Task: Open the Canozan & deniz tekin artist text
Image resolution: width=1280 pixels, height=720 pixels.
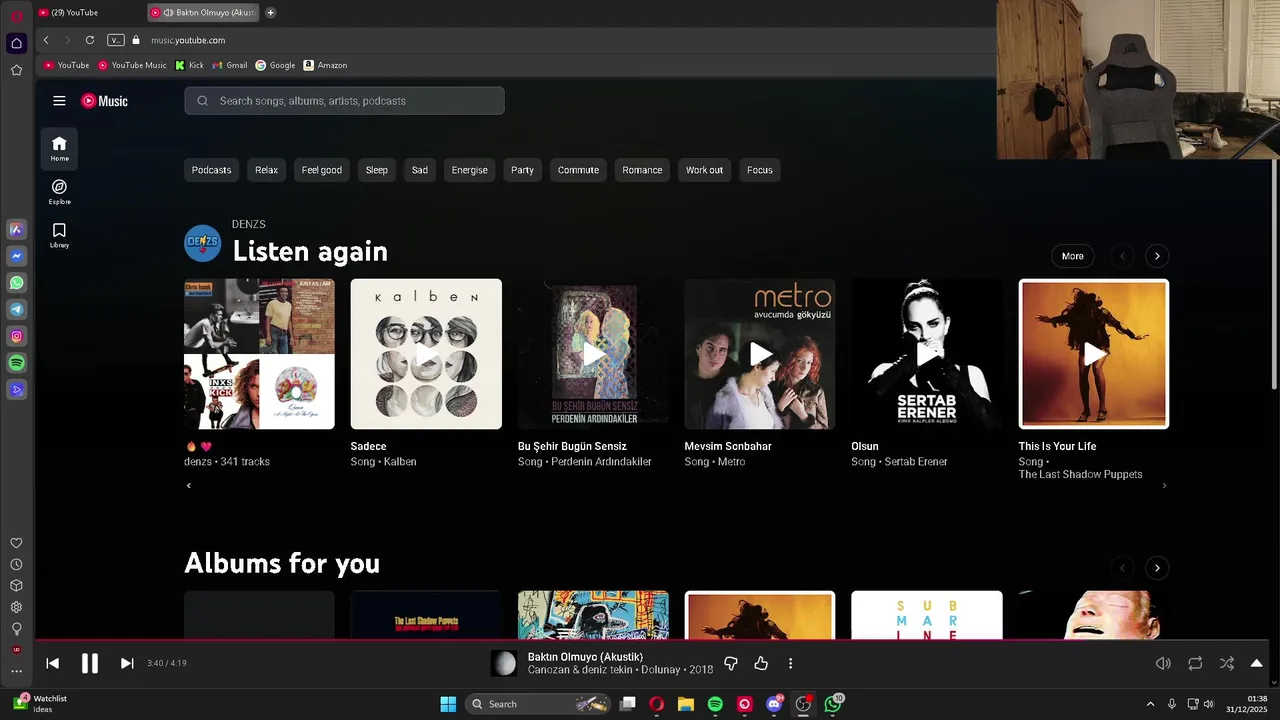Action: click(x=580, y=670)
